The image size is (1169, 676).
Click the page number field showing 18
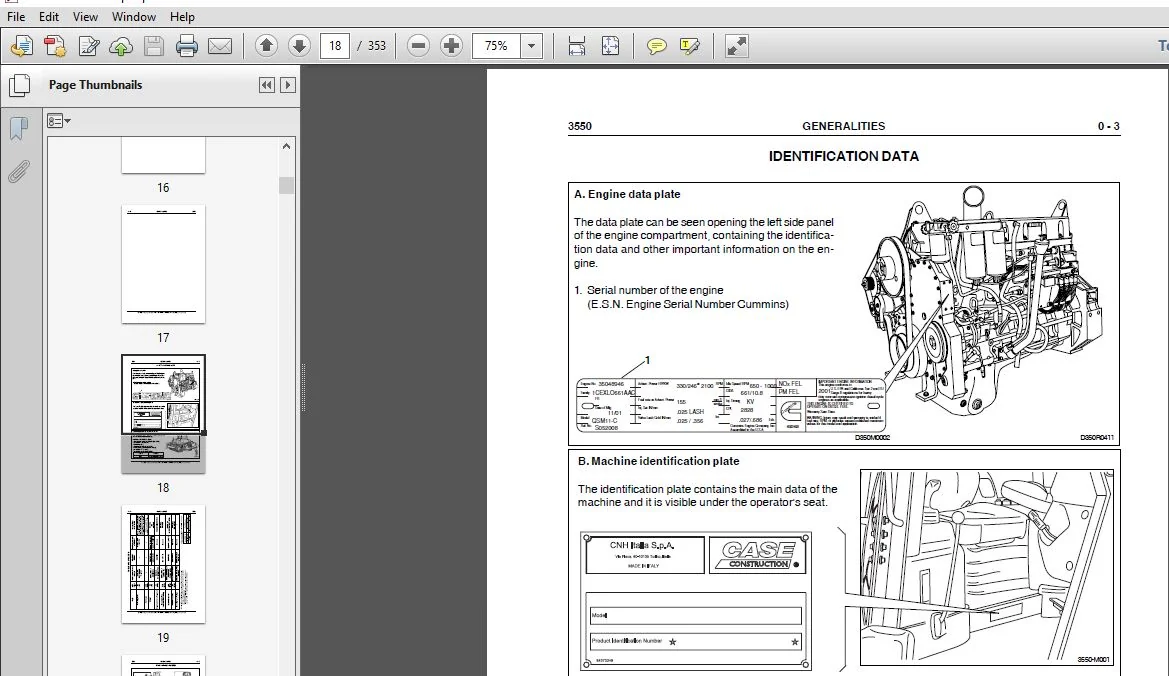[x=335, y=45]
